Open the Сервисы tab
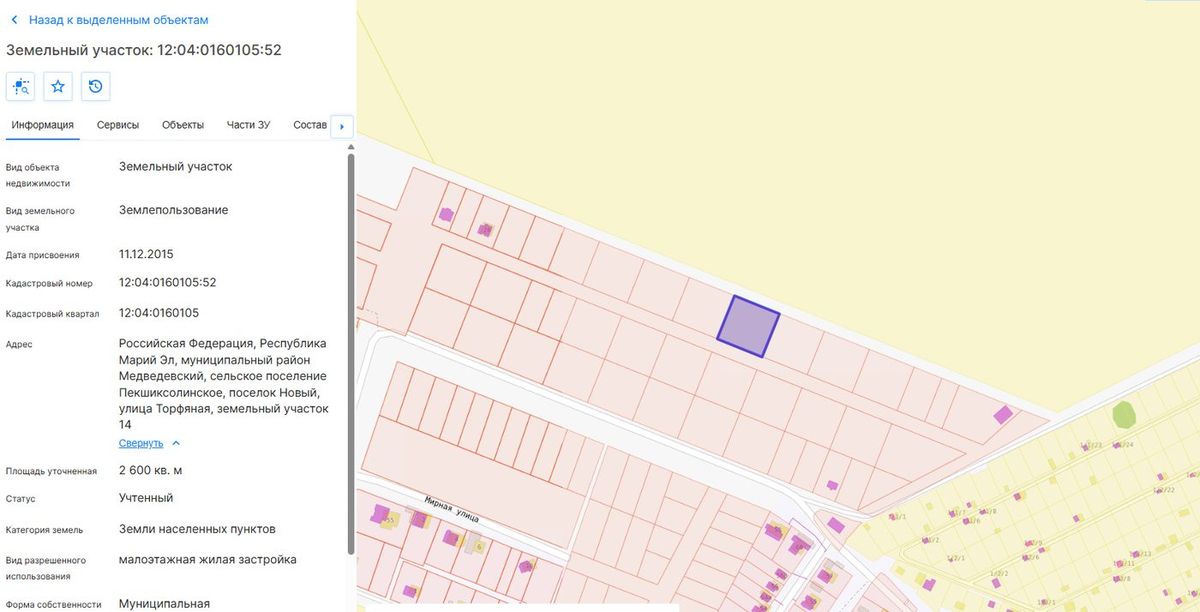Screen dimensions: 1200x612 click(118, 125)
